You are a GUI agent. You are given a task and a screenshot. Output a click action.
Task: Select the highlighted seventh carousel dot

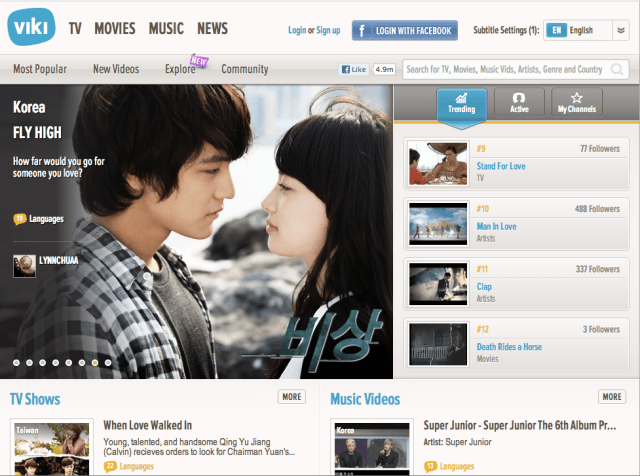coord(95,363)
